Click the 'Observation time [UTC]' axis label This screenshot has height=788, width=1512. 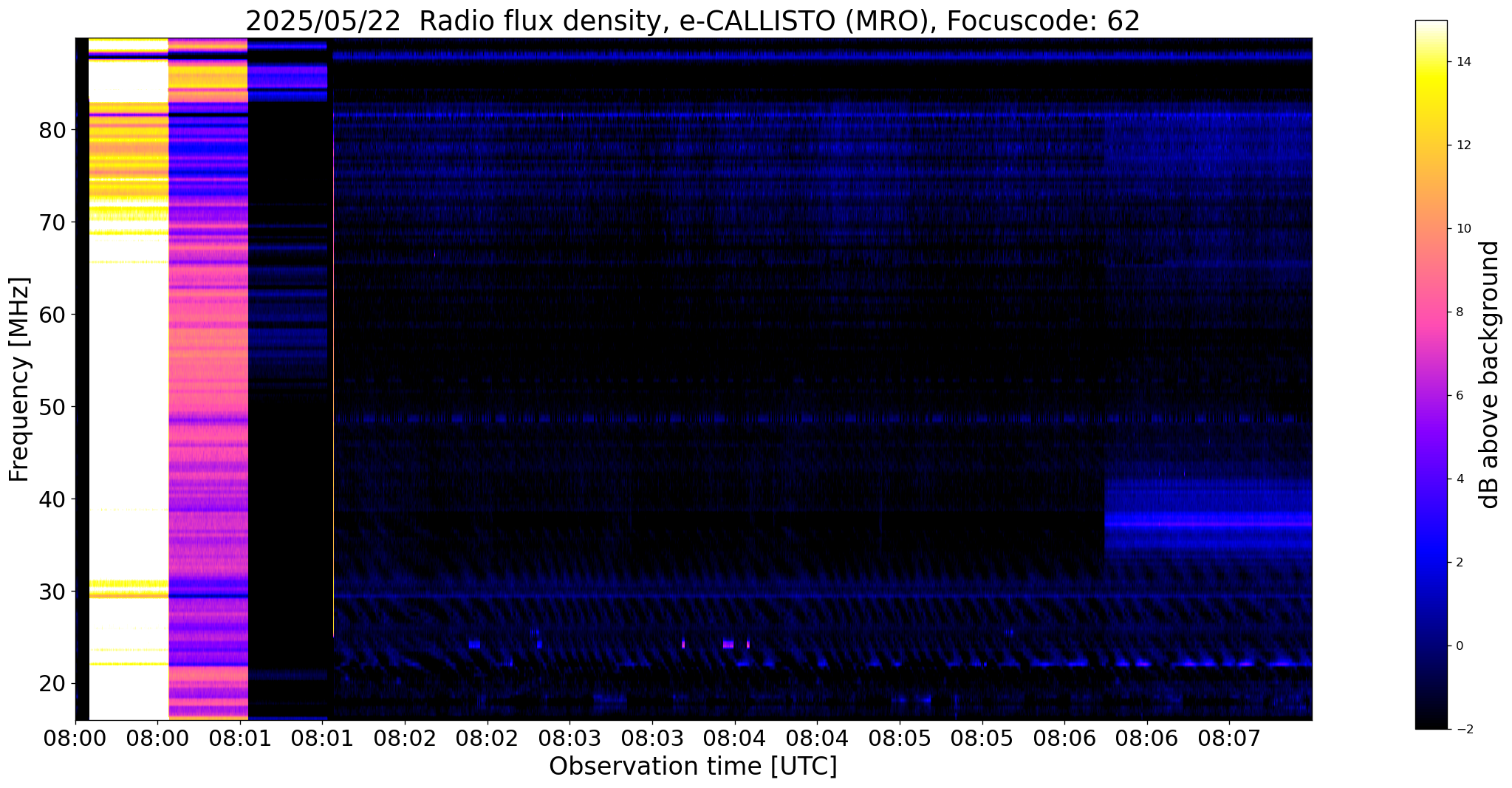coord(693,767)
